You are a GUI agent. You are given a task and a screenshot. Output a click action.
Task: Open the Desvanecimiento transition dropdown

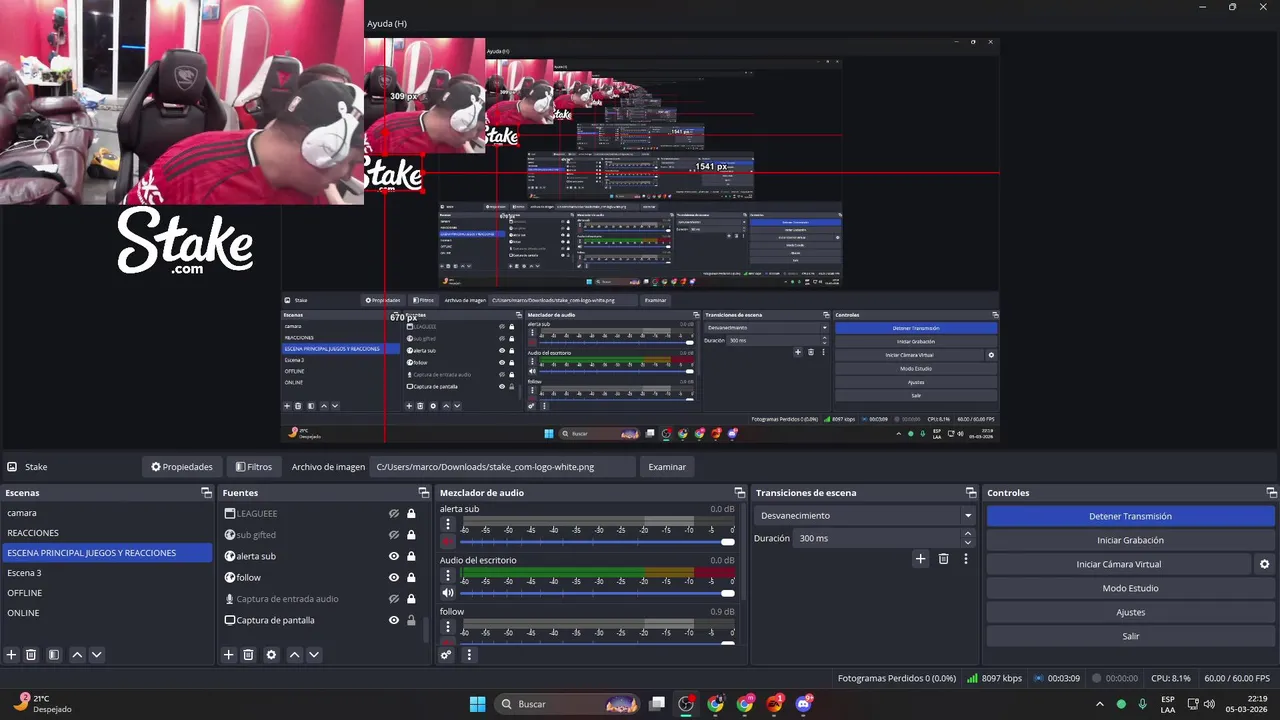point(866,516)
